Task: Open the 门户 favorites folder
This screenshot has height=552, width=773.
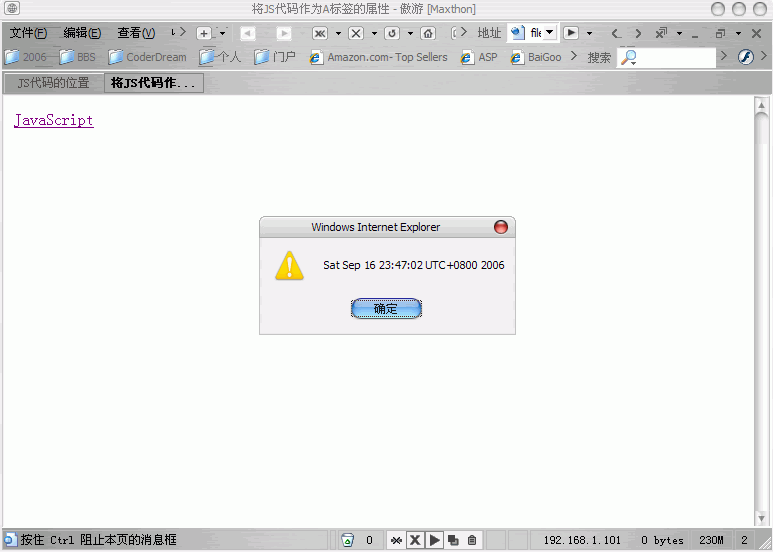Action: tap(275, 57)
